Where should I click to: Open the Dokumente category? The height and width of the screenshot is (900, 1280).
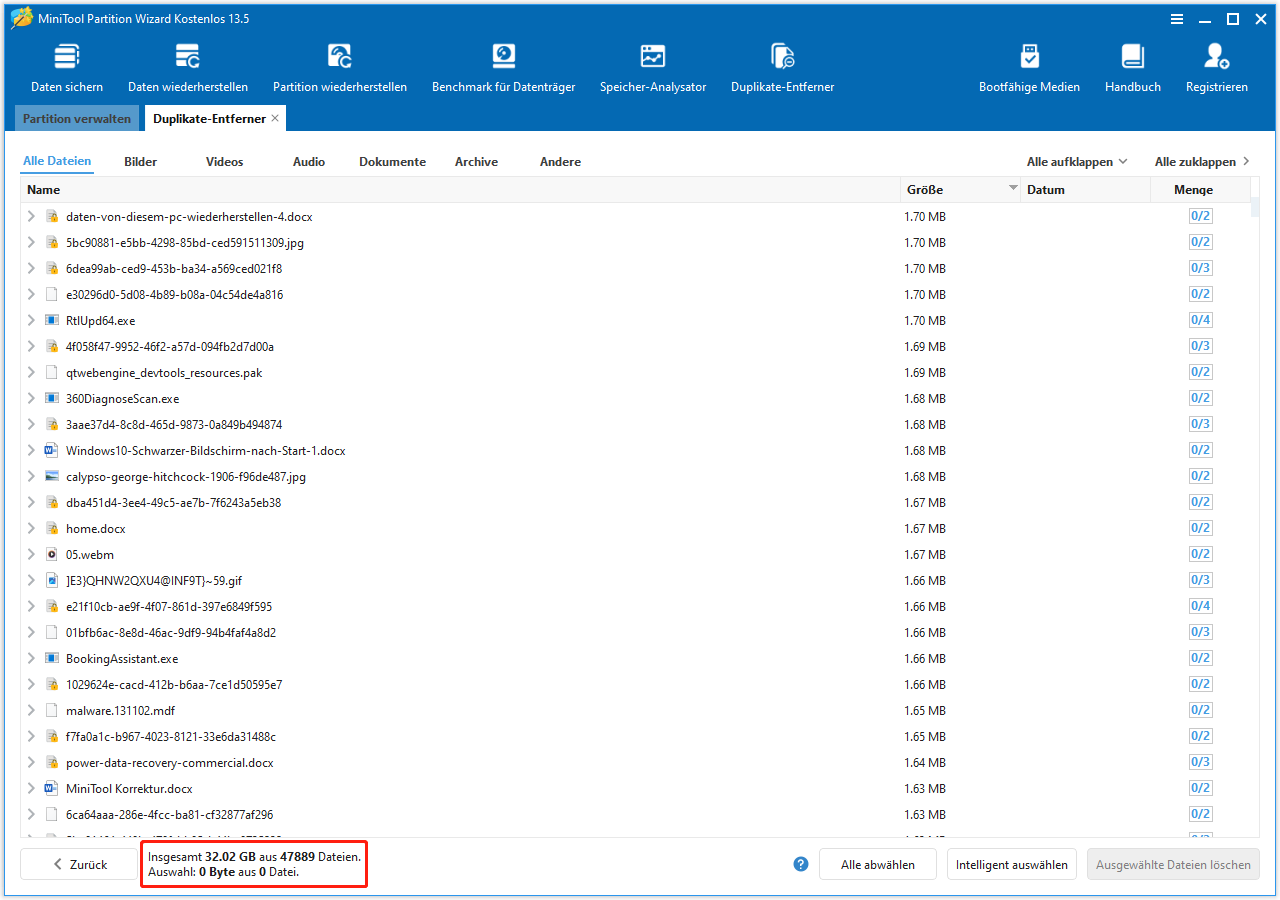tap(392, 161)
